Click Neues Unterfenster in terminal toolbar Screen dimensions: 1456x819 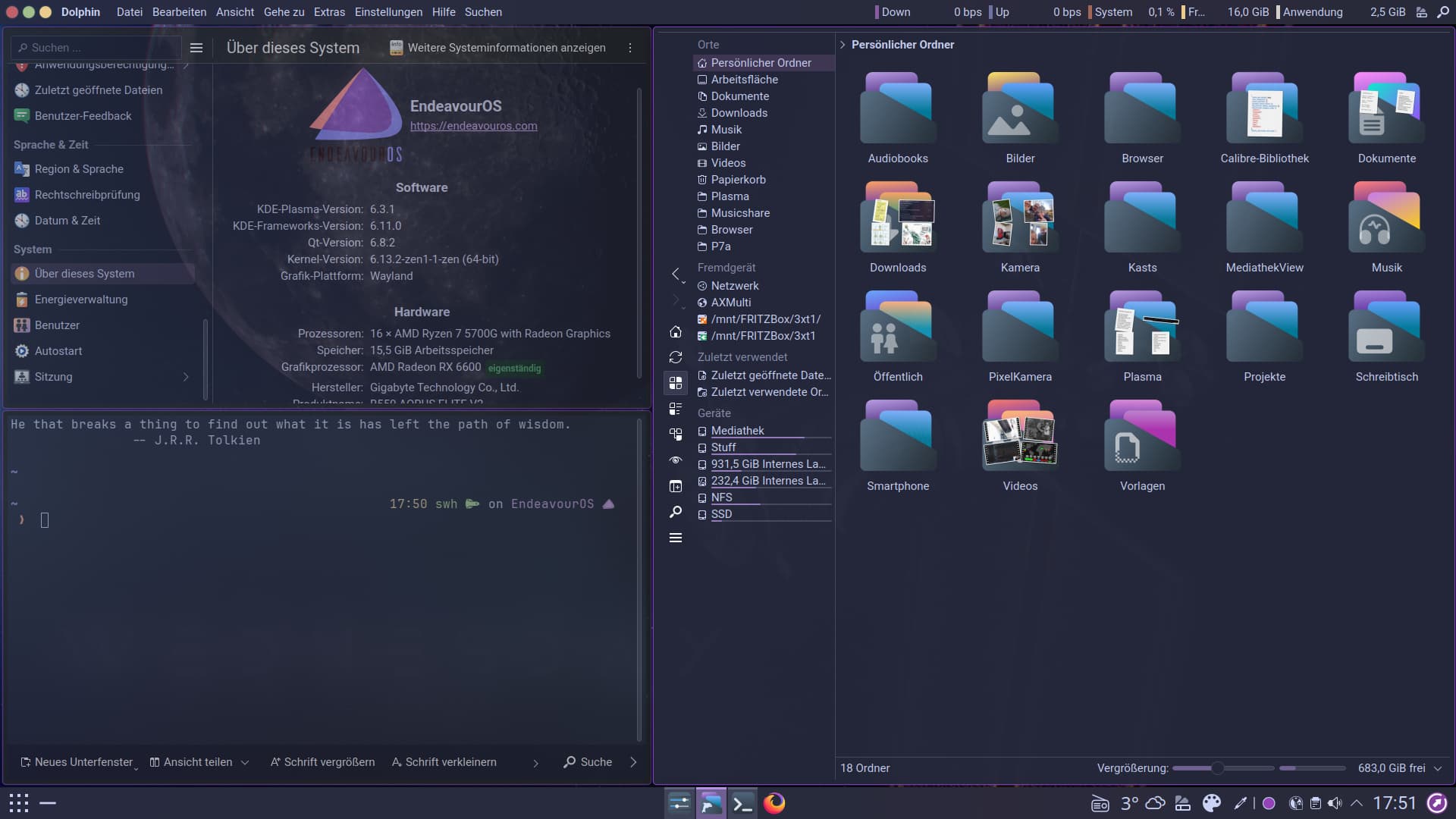pyautogui.click(x=77, y=762)
